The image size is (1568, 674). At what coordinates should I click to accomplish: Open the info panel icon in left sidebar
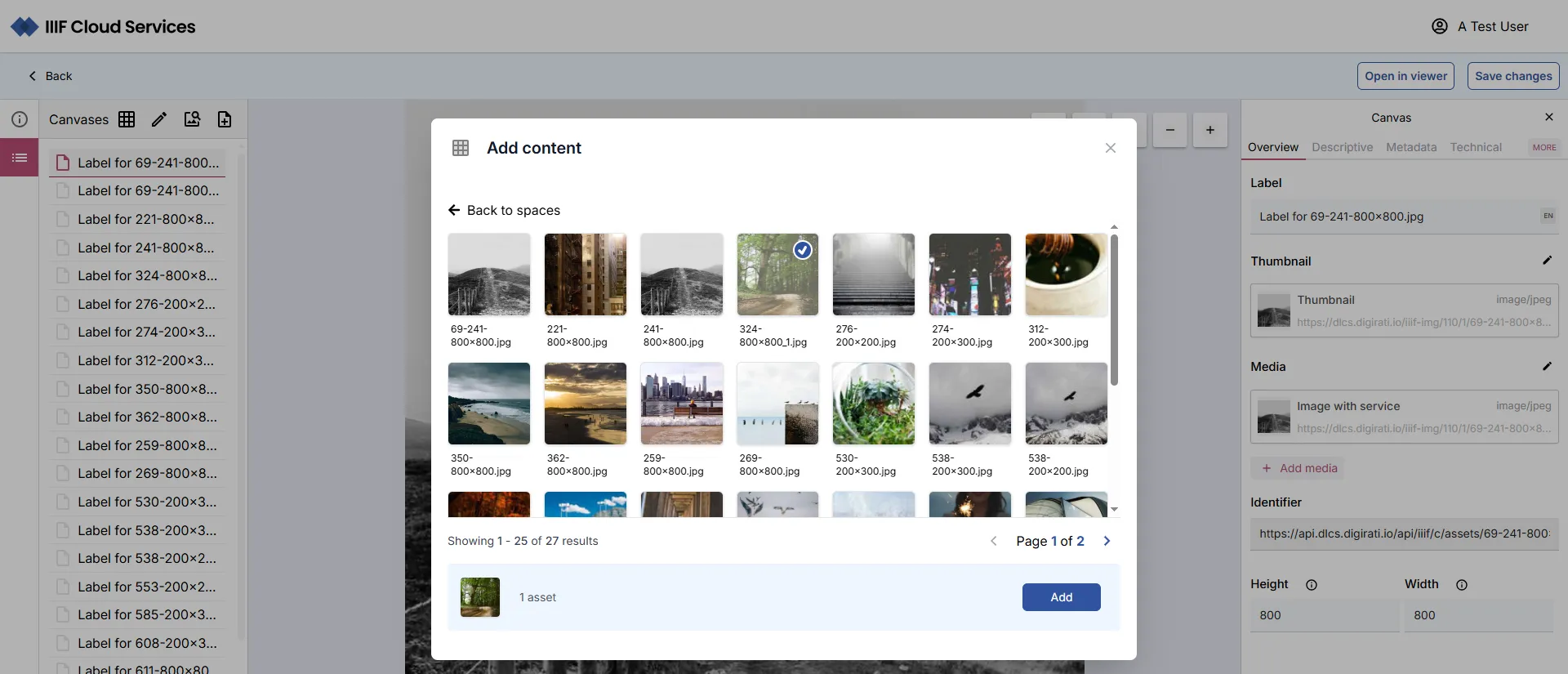20,119
